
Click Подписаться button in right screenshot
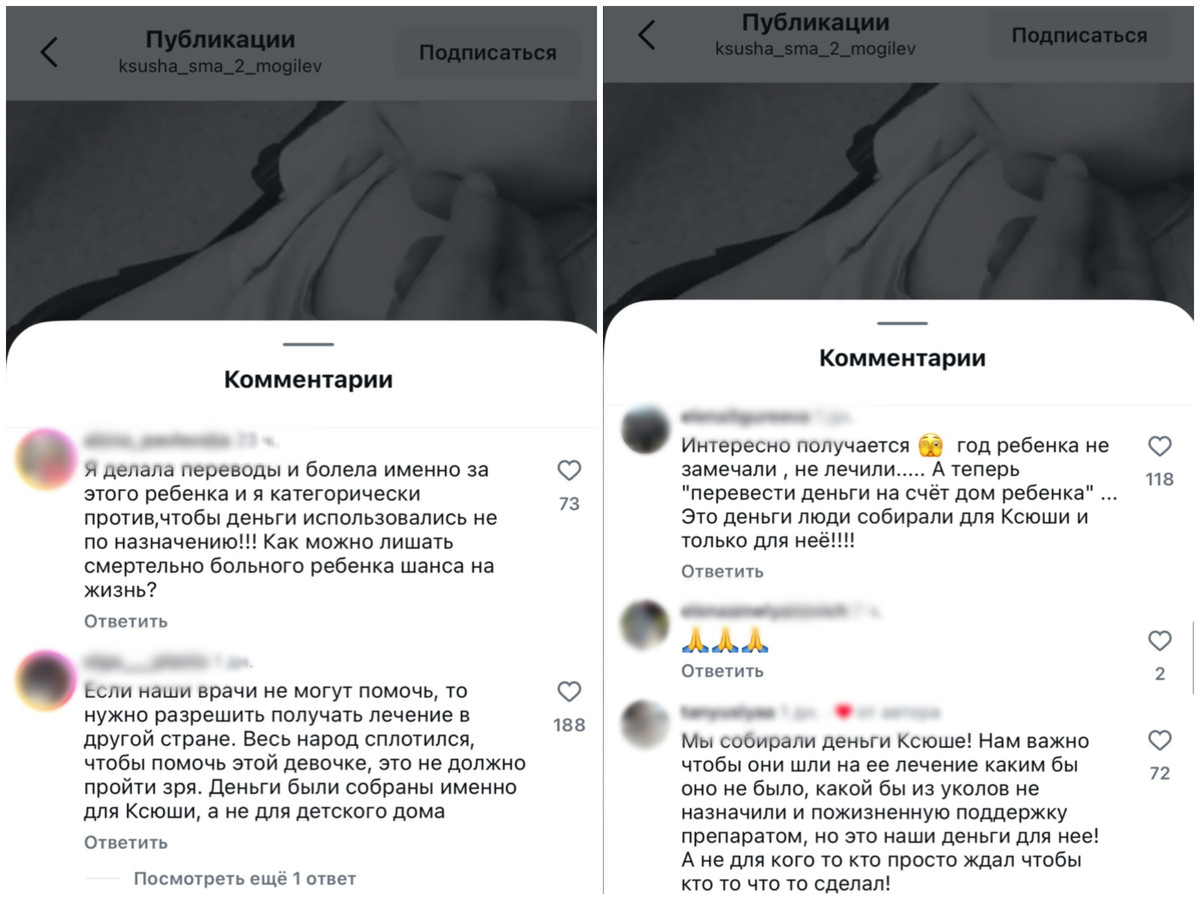pyautogui.click(x=1079, y=35)
